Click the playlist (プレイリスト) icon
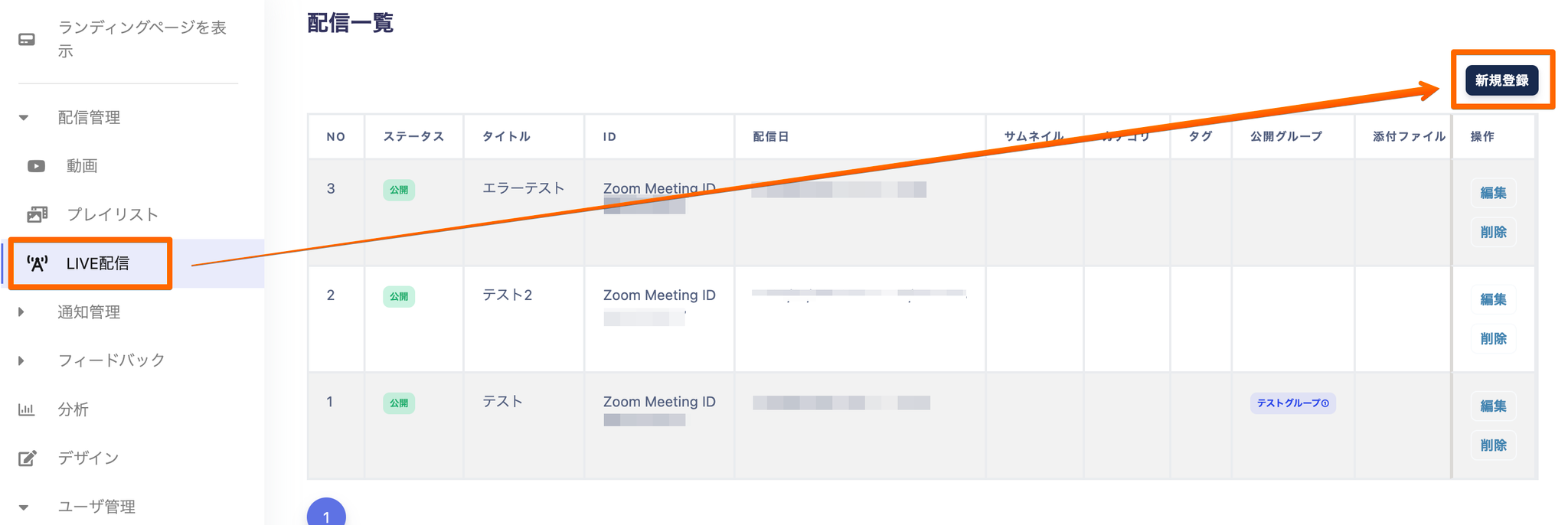Image resolution: width=1568 pixels, height=525 pixels. click(37, 214)
